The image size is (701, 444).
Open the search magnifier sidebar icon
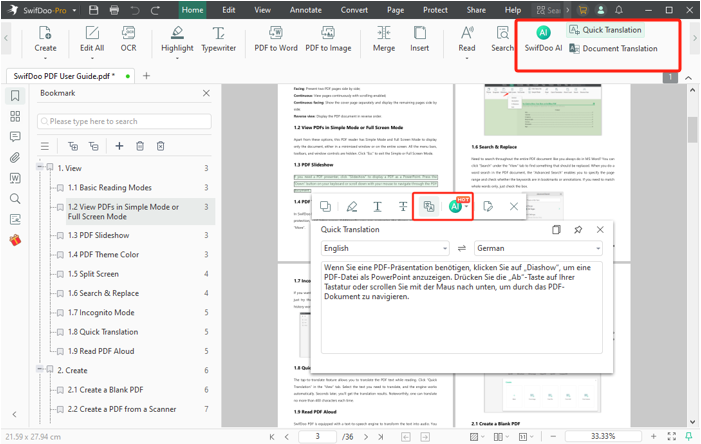15,199
